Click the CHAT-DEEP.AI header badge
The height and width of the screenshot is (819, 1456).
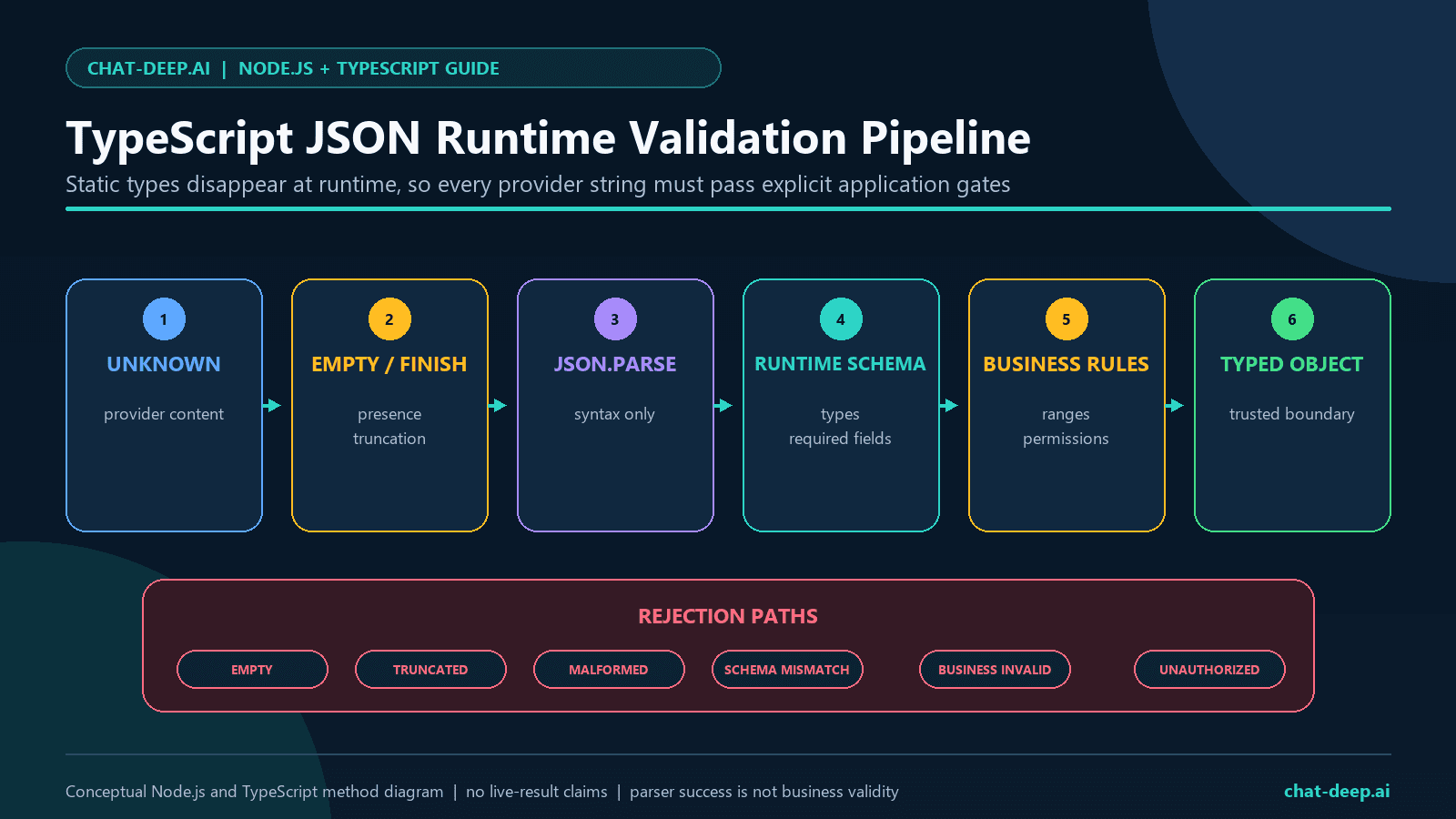393,68
